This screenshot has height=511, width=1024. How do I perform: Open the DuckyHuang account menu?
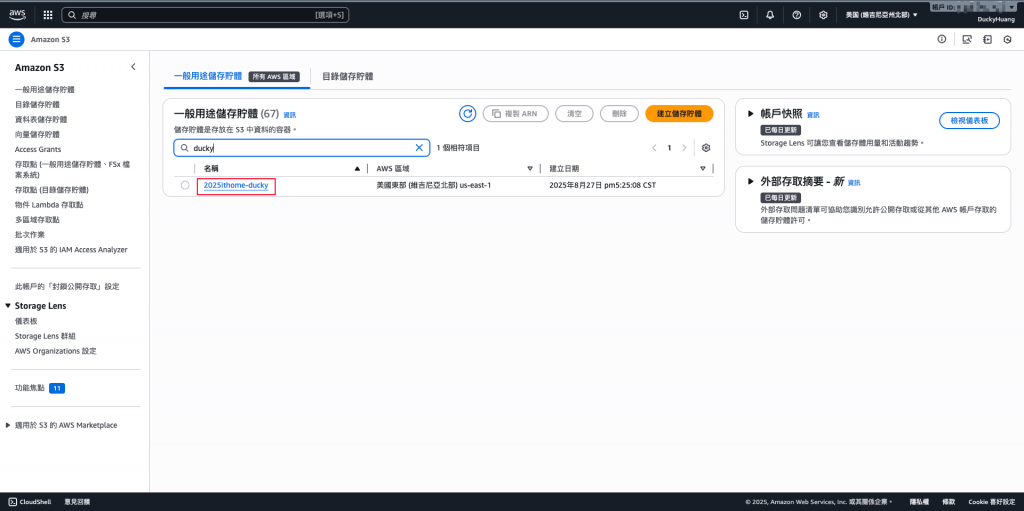point(995,20)
